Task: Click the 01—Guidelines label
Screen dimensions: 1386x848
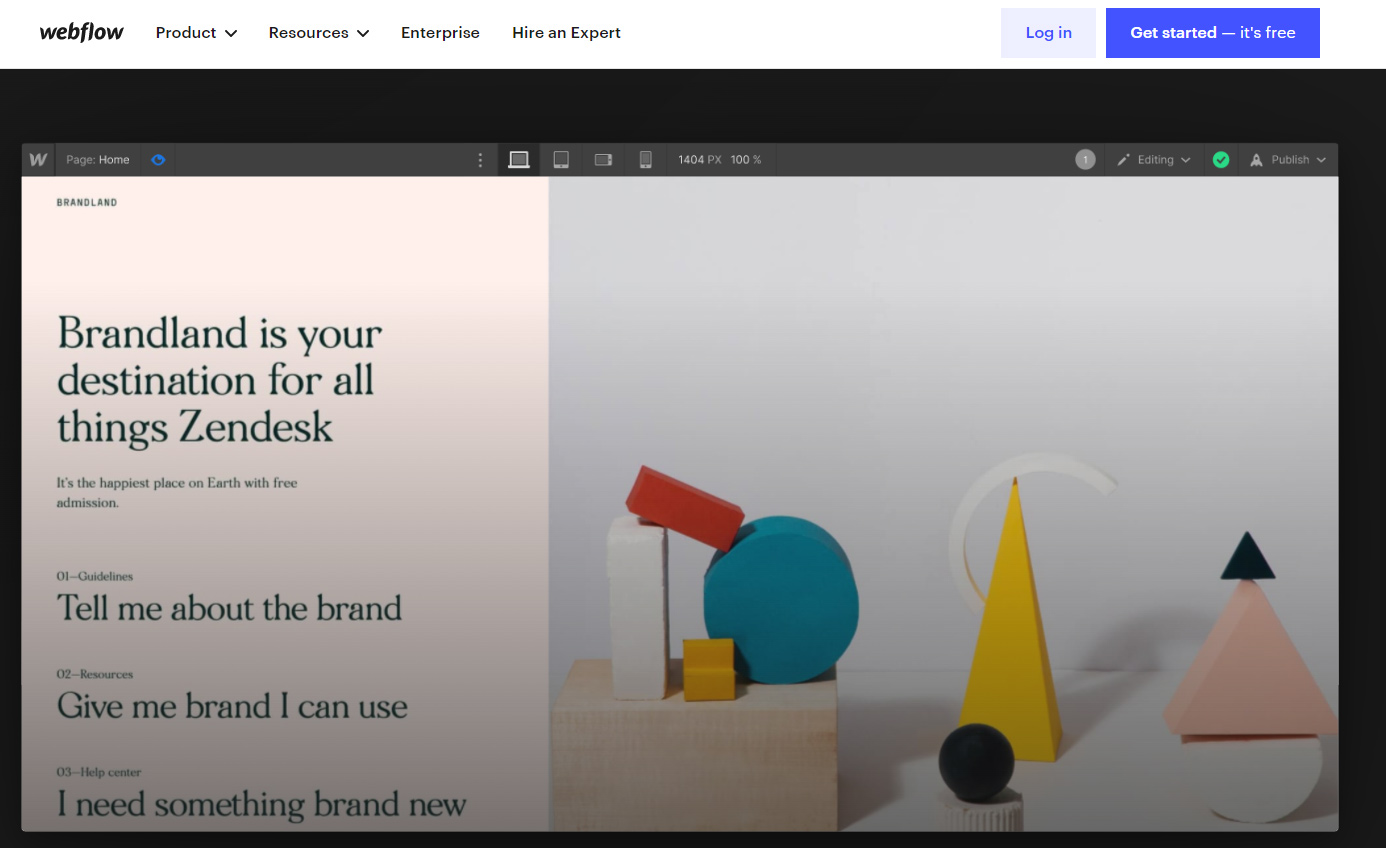Action: pyautogui.click(x=95, y=576)
